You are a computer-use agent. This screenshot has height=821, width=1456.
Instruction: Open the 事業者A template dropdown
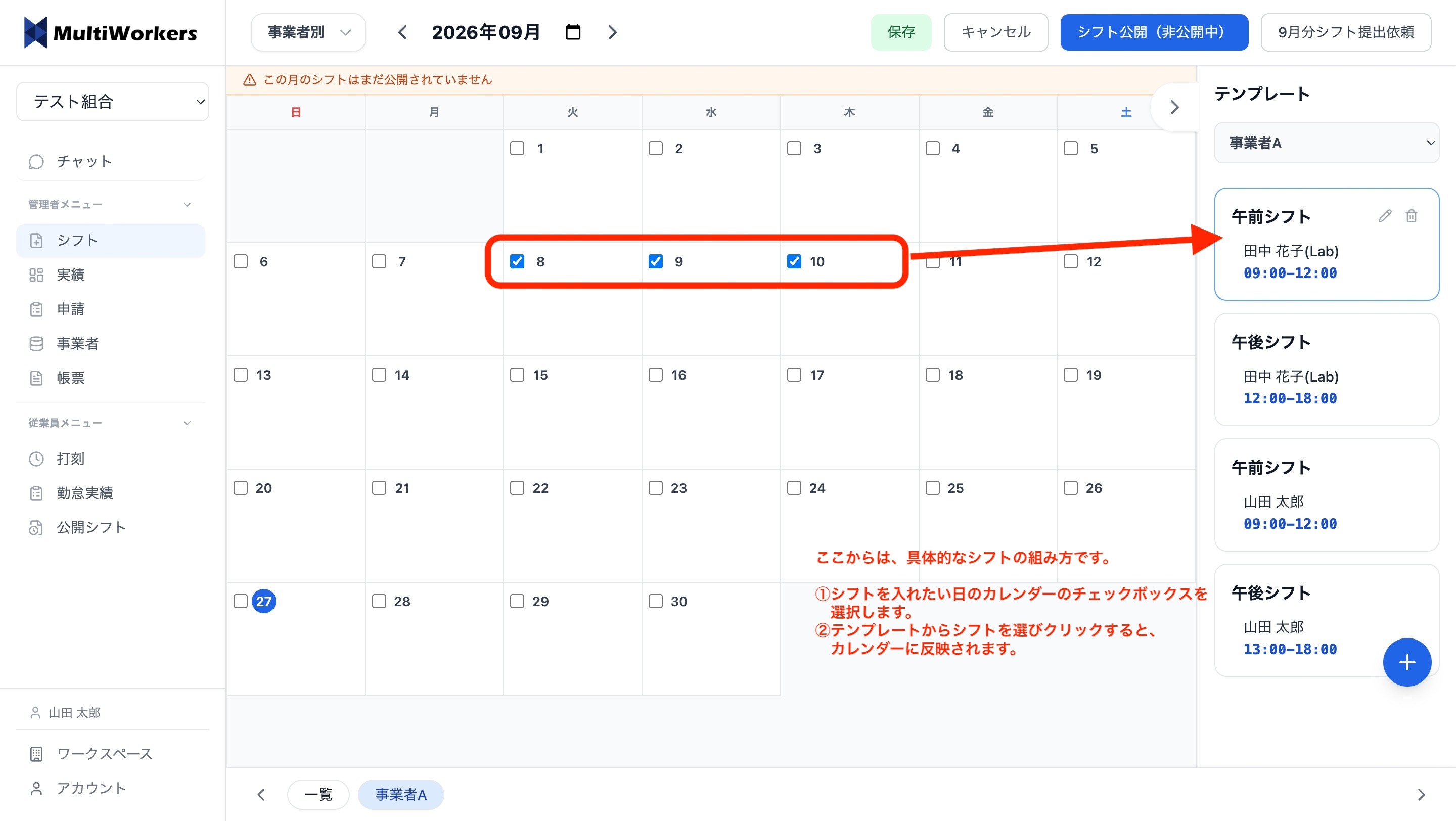tap(1327, 143)
